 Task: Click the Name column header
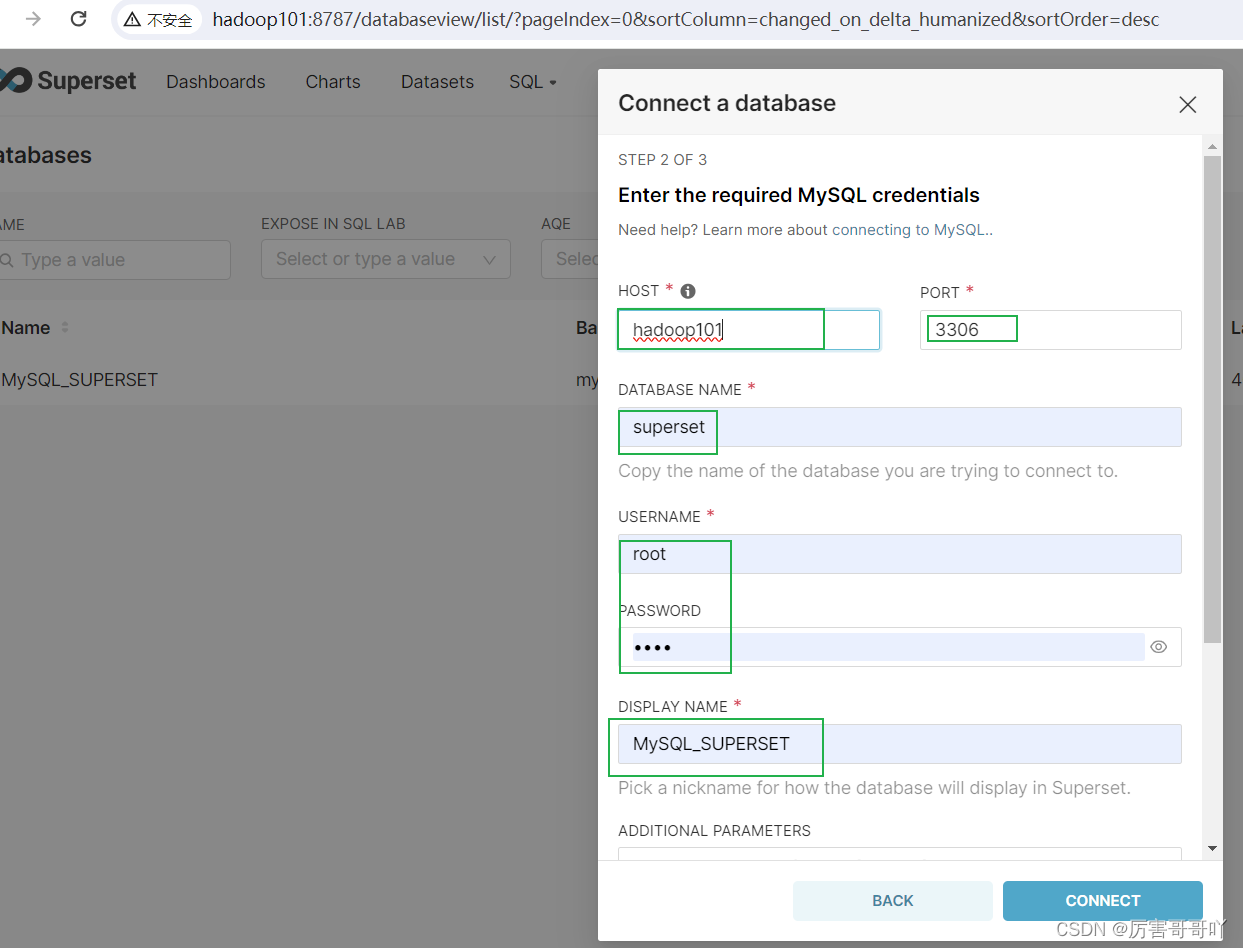point(26,328)
